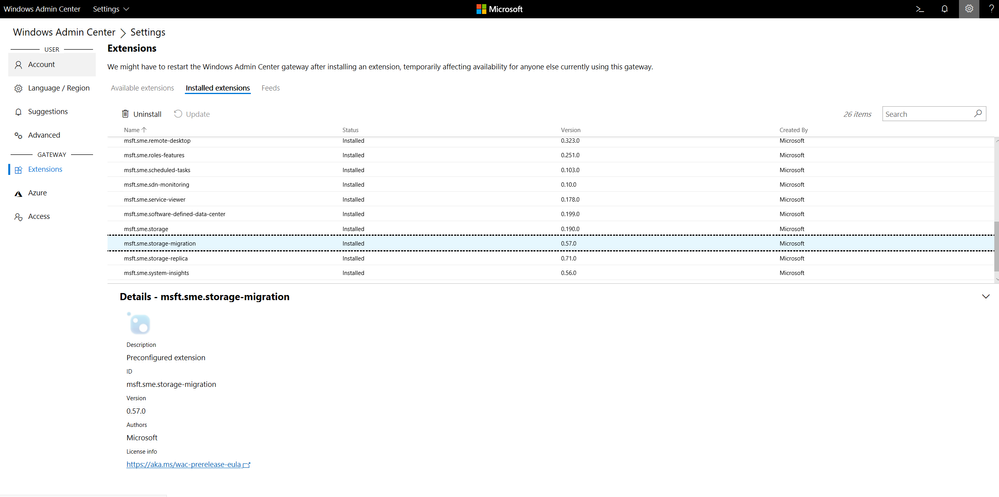This screenshot has height=497, width=999.
Task: Select the Azure logo icon
Action: click(18, 193)
